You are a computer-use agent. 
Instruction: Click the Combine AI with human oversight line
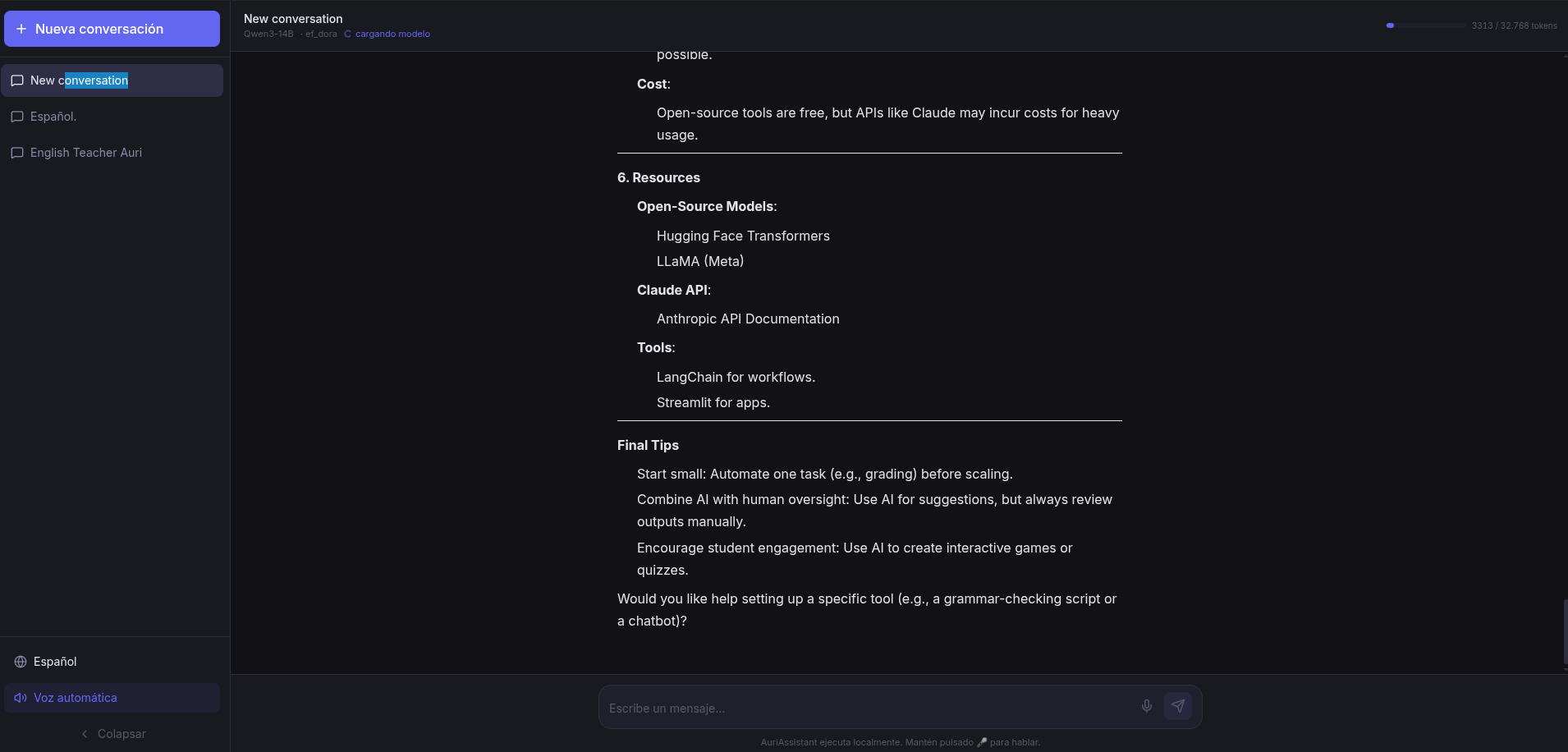tap(874, 511)
